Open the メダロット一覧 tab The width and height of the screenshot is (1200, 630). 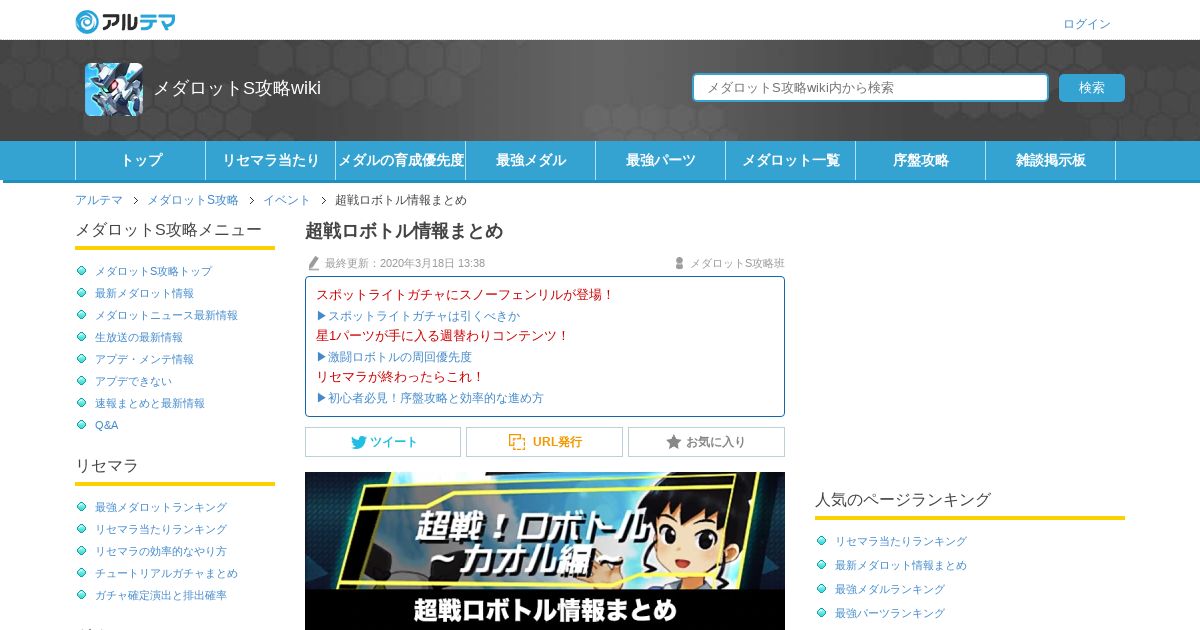click(x=791, y=160)
